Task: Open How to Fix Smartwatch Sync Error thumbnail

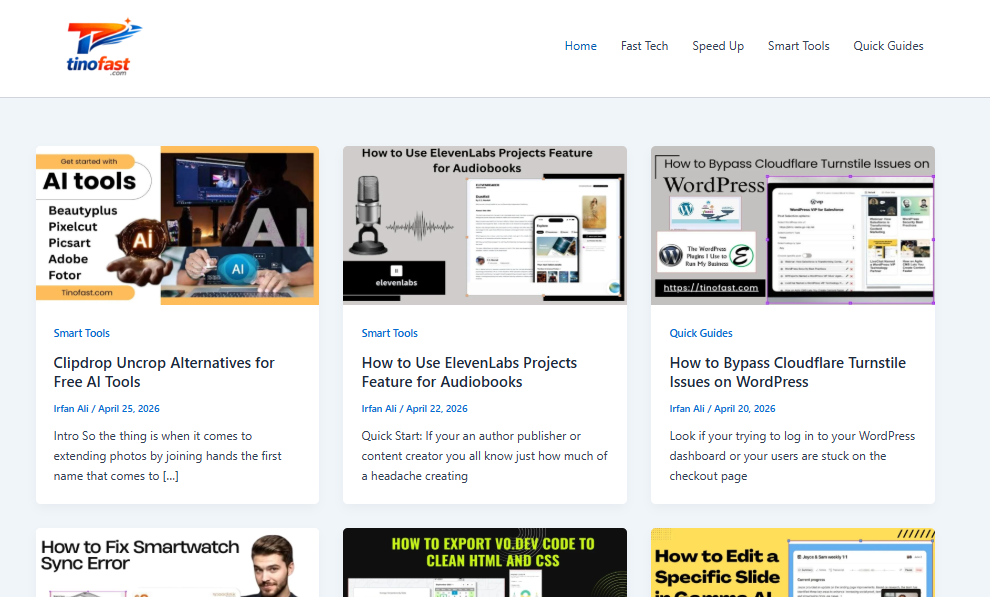Action: pyautogui.click(x=177, y=563)
